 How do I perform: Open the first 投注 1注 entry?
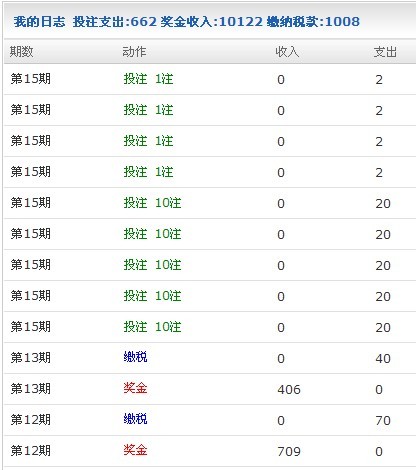tap(148, 79)
